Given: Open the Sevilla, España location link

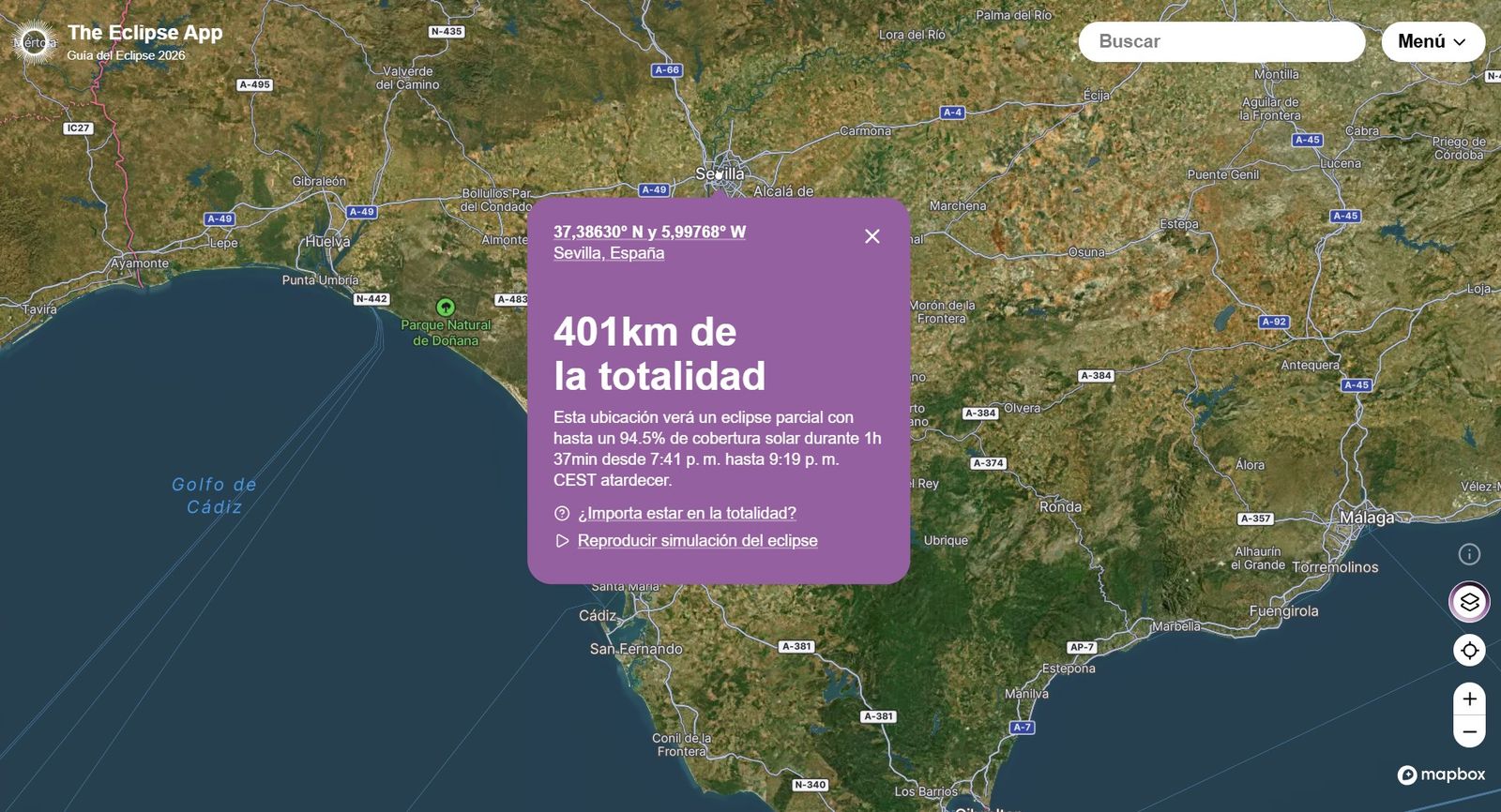Looking at the screenshot, I should coord(609,253).
